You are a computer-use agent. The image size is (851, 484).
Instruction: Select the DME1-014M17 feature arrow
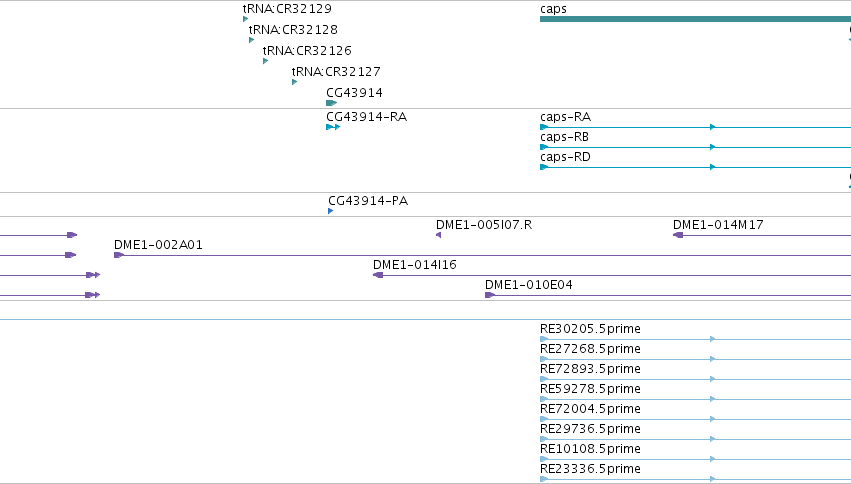tap(678, 235)
